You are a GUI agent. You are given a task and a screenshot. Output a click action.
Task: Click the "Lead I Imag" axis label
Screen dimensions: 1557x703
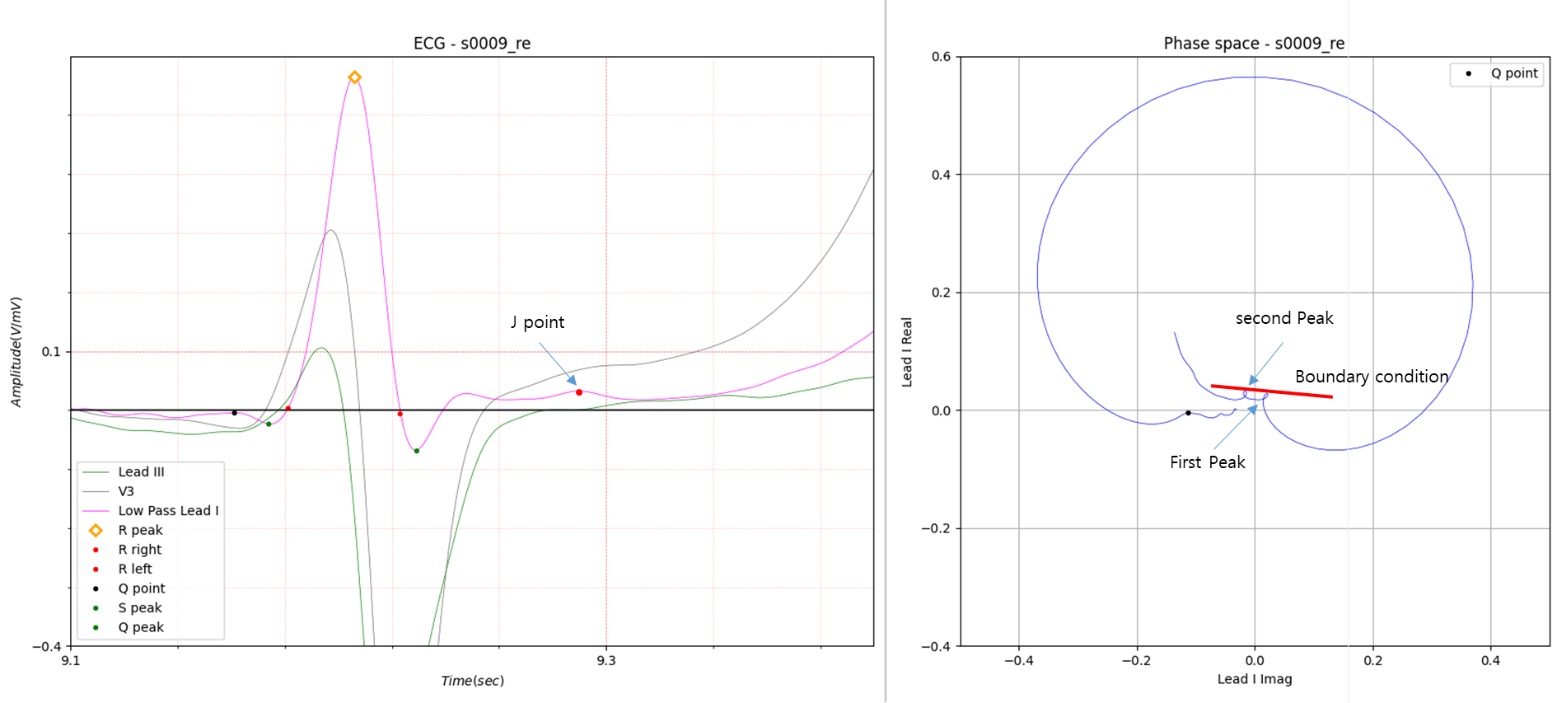(1254, 680)
